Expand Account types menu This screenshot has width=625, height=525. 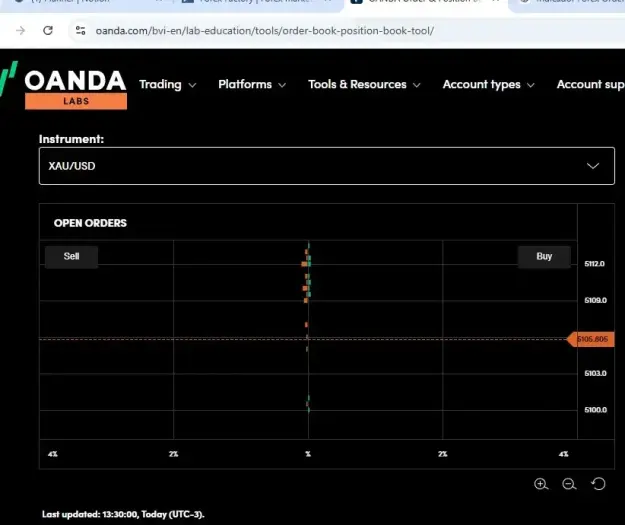488,85
